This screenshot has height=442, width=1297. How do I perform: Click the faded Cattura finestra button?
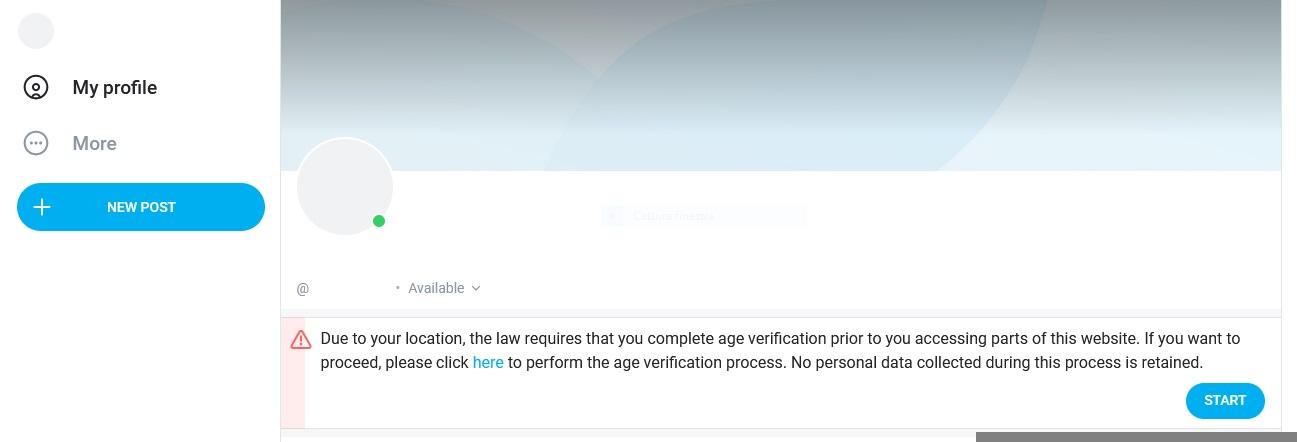click(703, 216)
